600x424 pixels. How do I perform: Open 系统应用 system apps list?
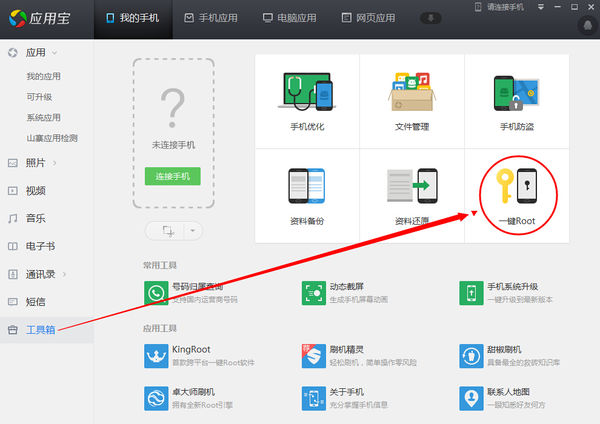coord(44,118)
